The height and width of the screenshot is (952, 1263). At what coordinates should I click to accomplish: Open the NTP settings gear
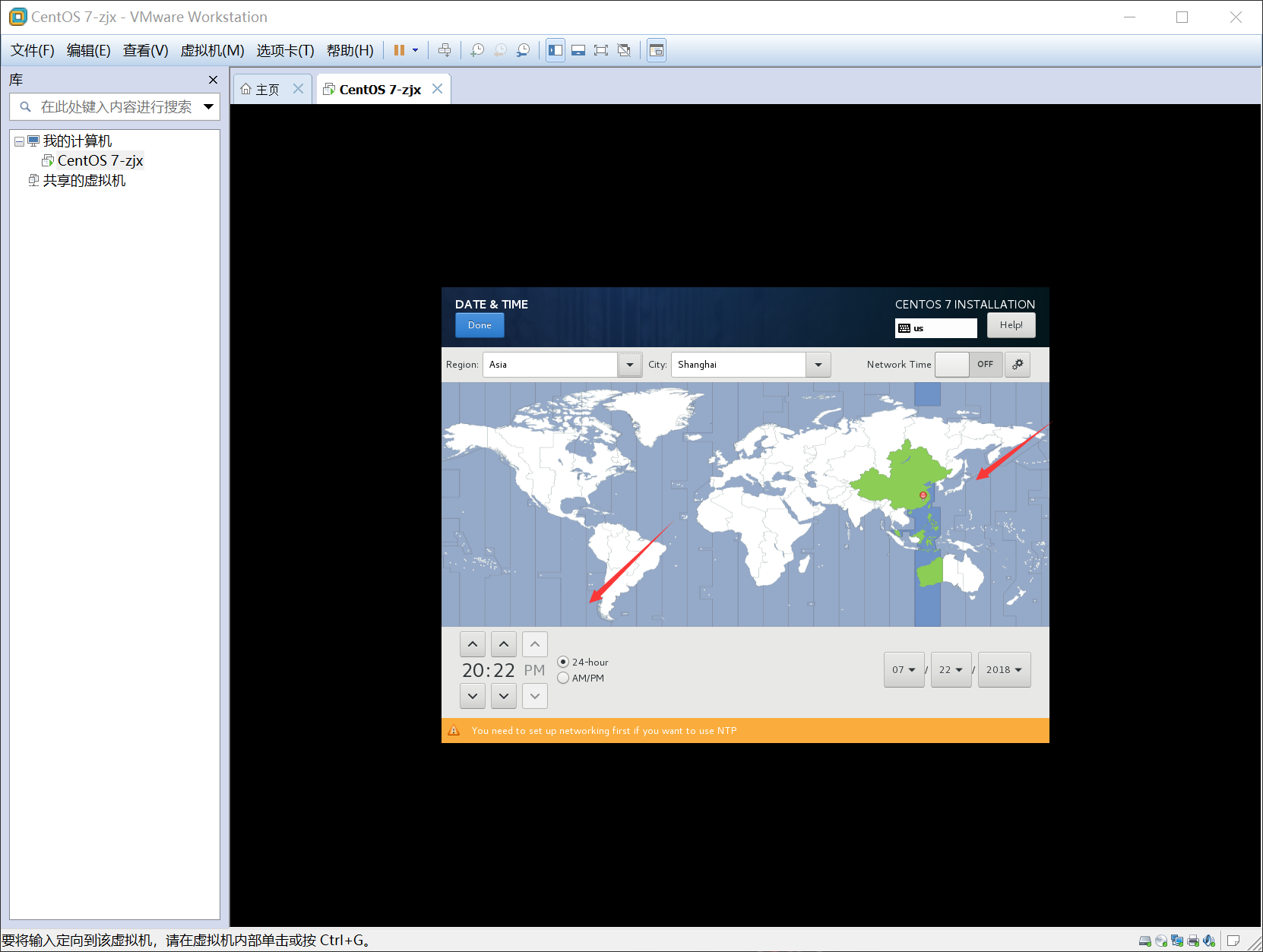tap(1018, 365)
